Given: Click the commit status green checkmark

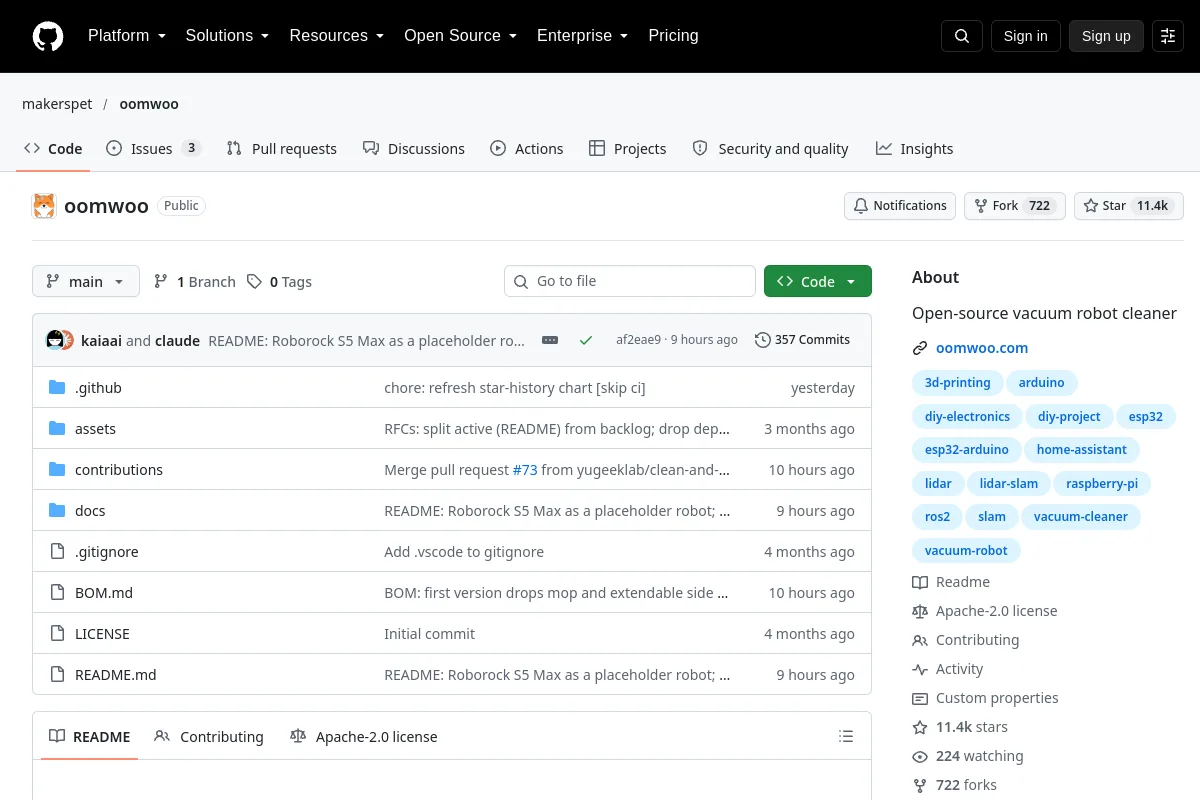Looking at the screenshot, I should pyautogui.click(x=586, y=340).
